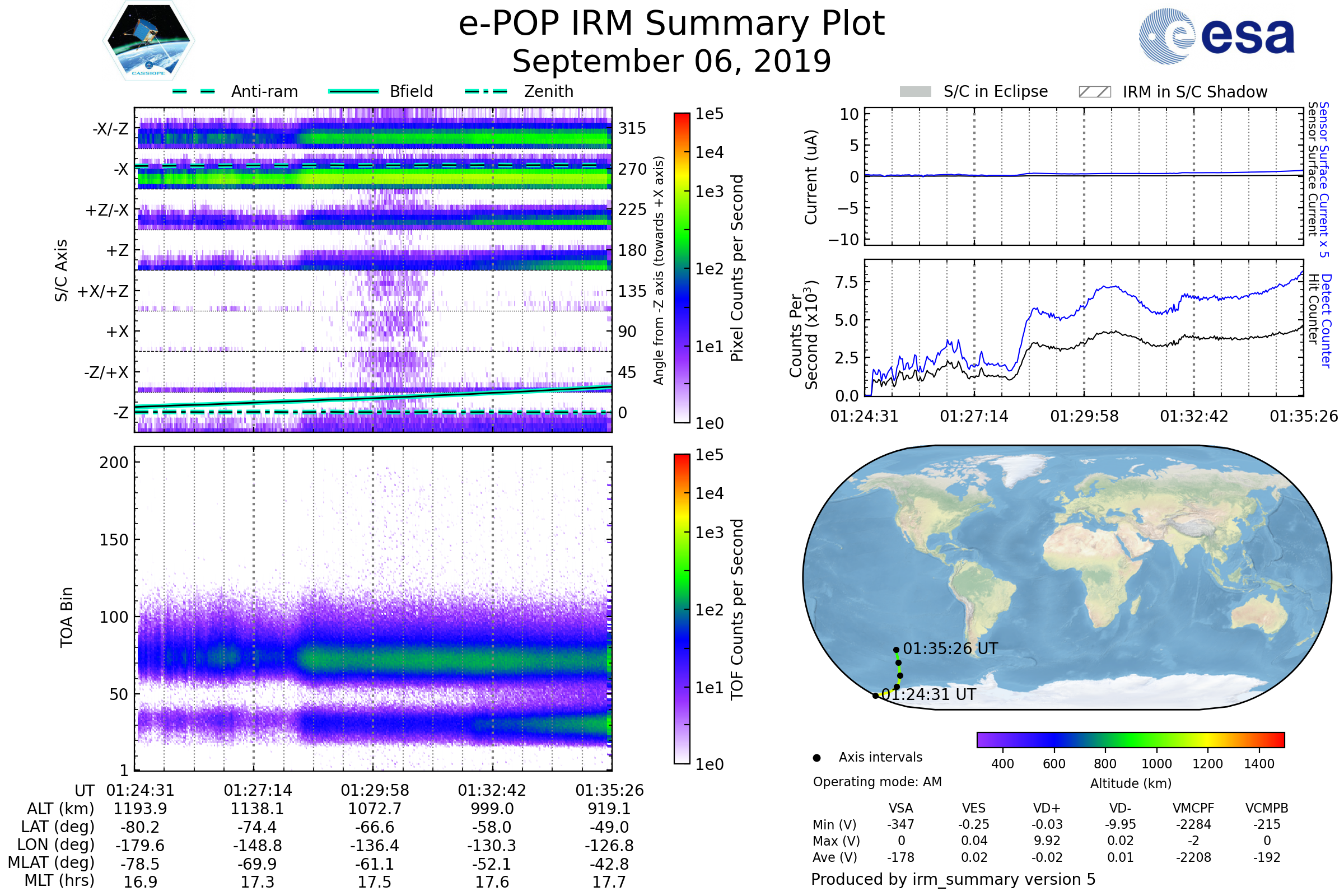Click the Anti-ram dashed line legend marker
The image size is (1344, 896).
tap(194, 91)
